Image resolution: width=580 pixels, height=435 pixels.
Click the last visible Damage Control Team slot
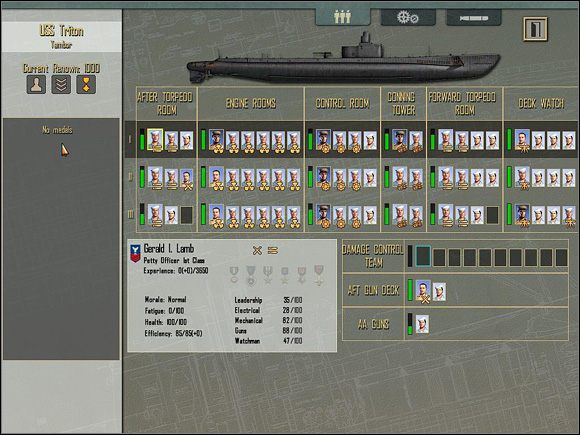[561, 257]
